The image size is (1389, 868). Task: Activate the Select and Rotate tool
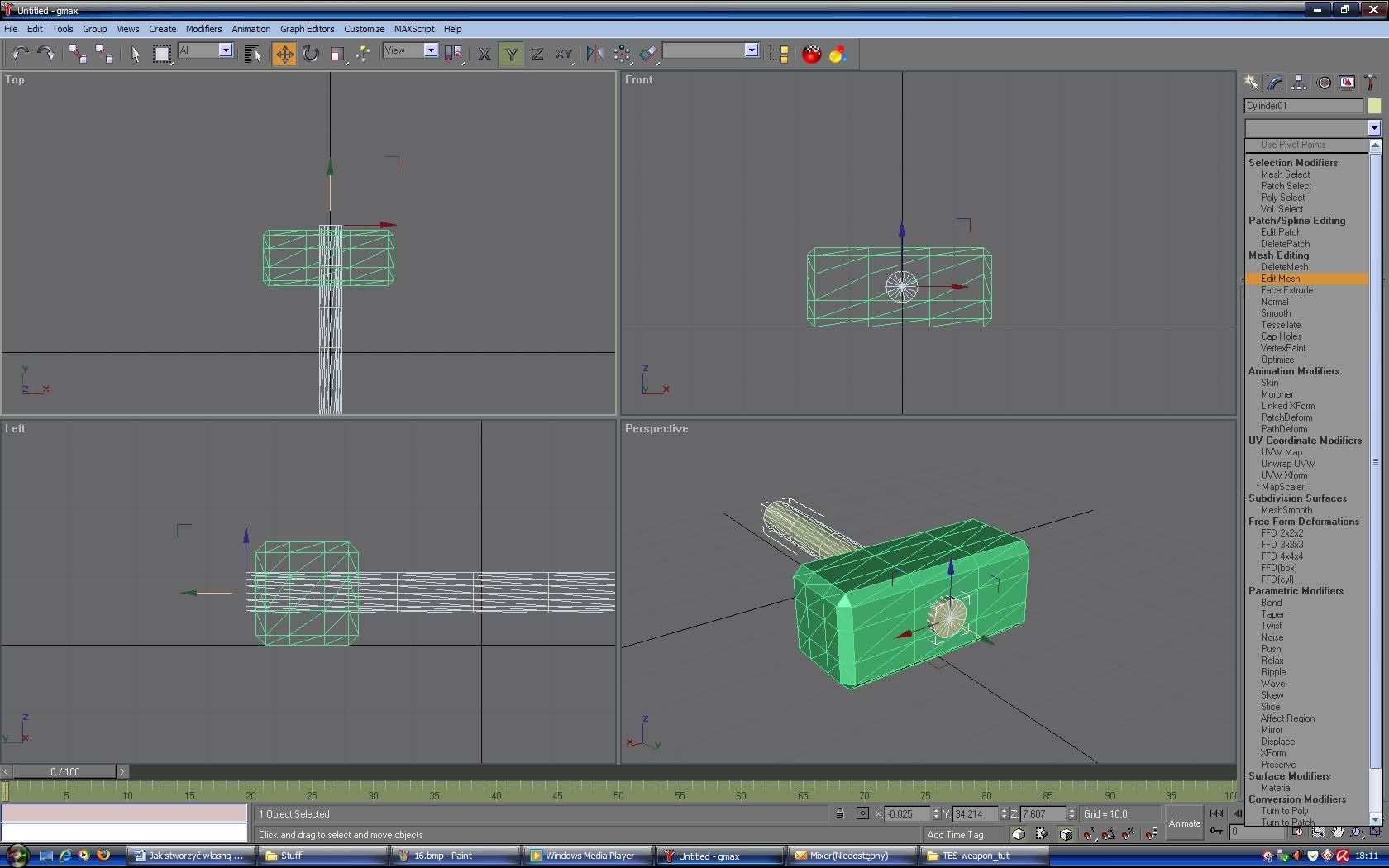coord(311,54)
